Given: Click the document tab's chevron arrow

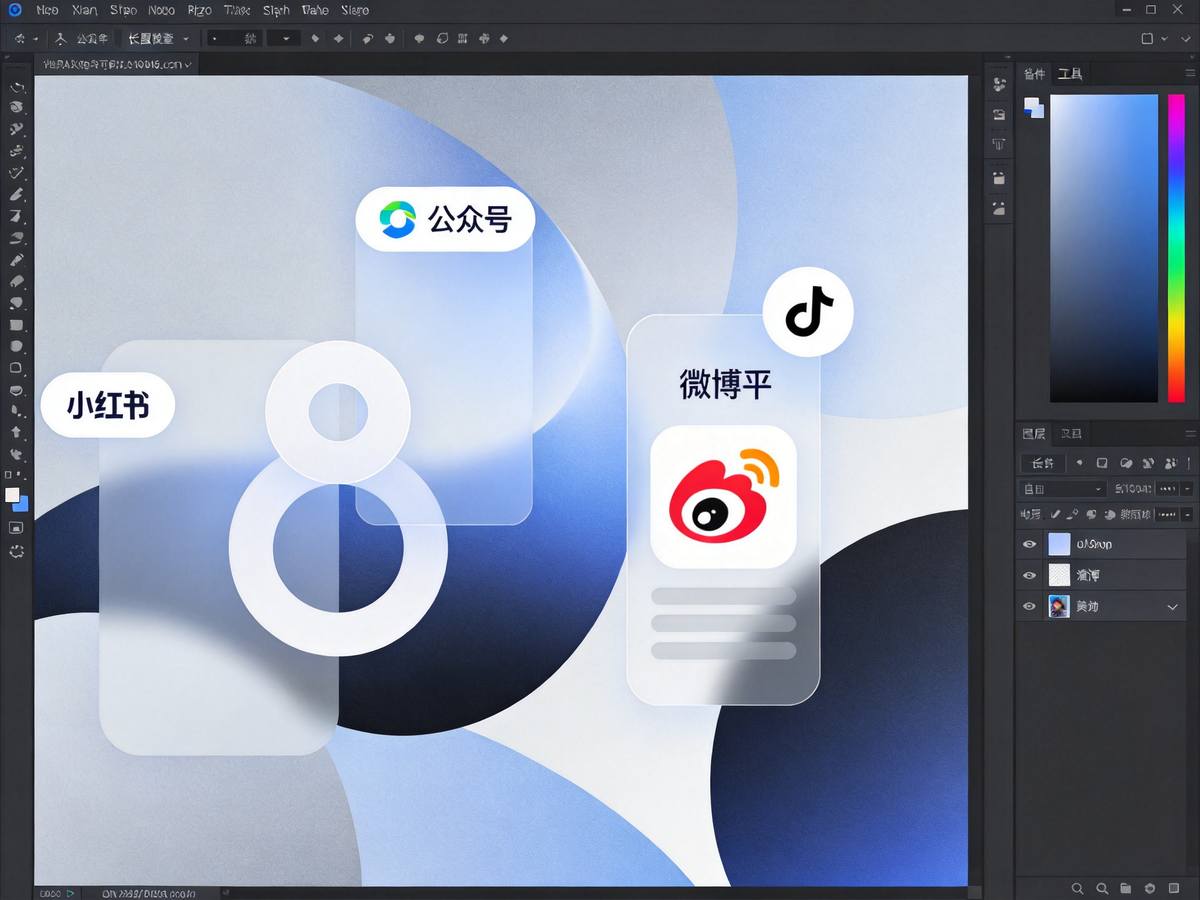Looking at the screenshot, I should pos(188,65).
